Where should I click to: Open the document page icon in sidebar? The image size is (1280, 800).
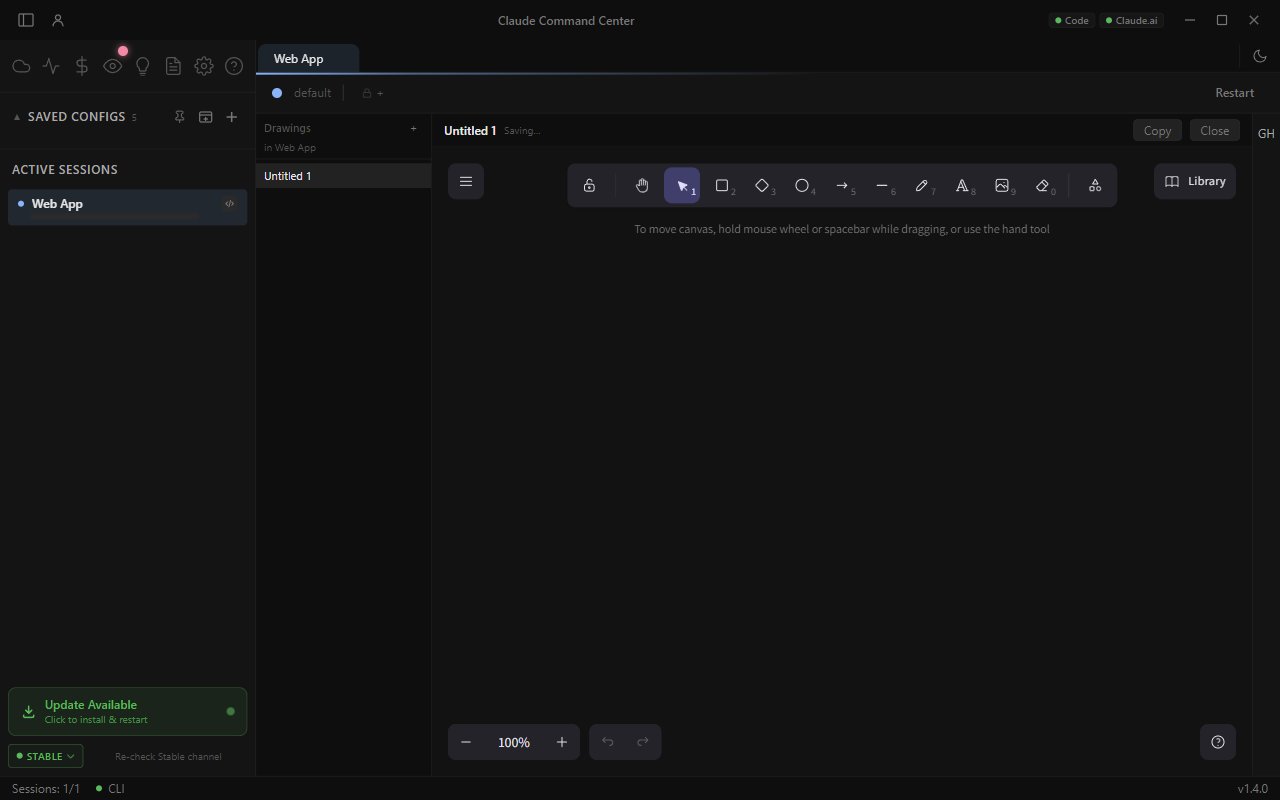[173, 66]
